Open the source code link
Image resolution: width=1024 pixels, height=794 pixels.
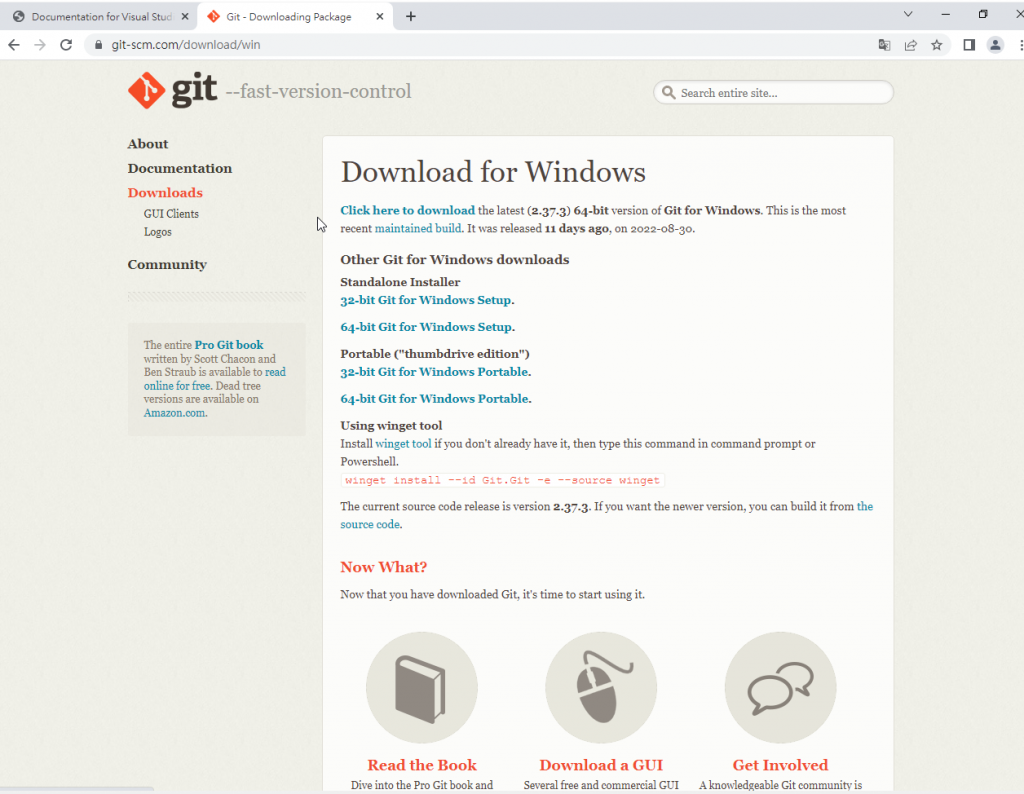tap(370, 524)
